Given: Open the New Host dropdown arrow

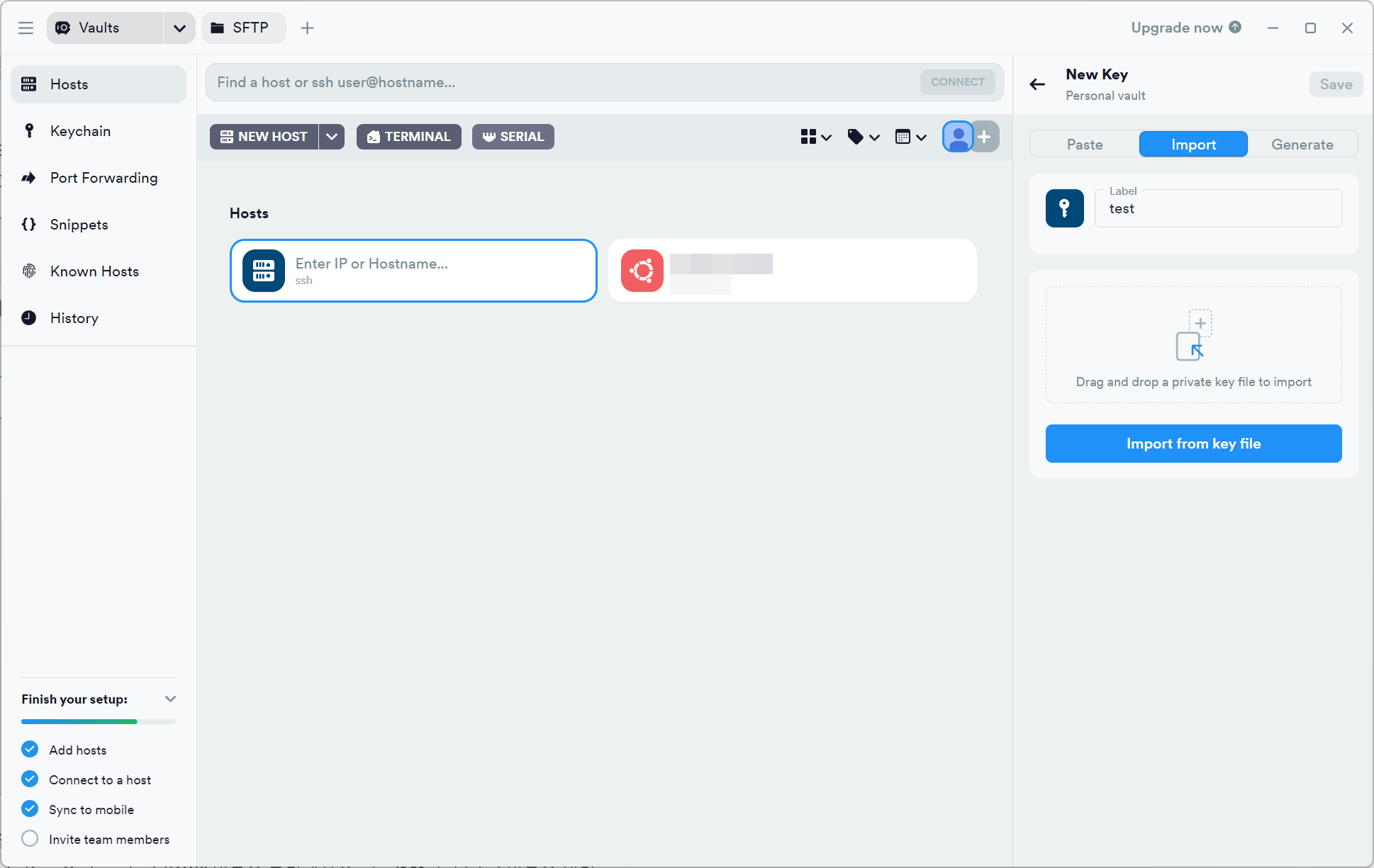Looking at the screenshot, I should pos(332,137).
